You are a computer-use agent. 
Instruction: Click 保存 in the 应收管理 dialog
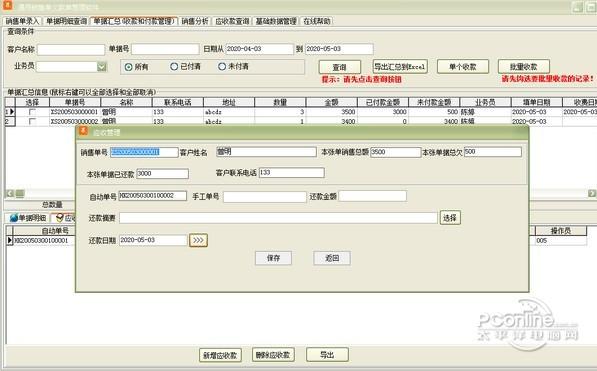point(273,258)
